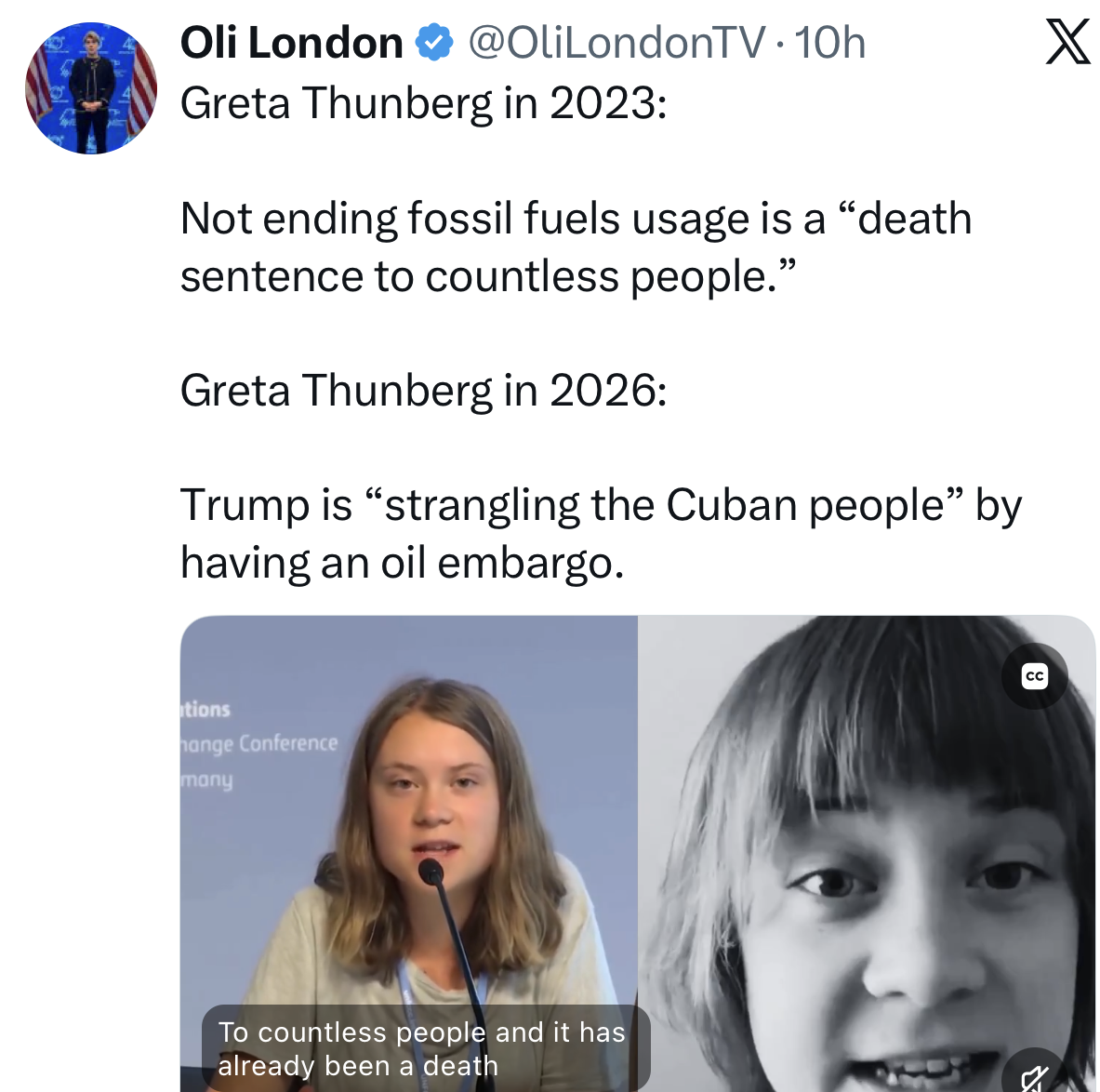Open the Oli London display name
The image size is (1100, 1092).
click(291, 43)
